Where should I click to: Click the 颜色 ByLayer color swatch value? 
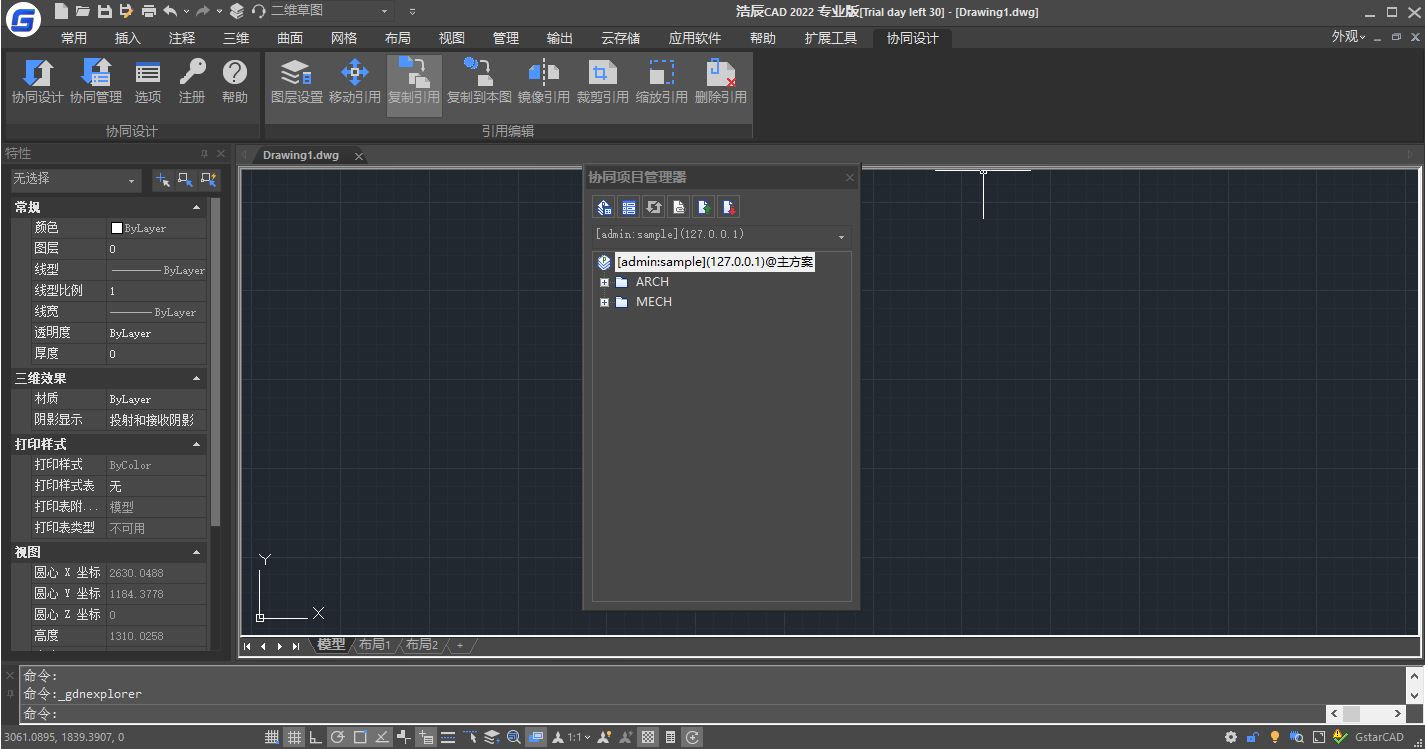tap(157, 228)
